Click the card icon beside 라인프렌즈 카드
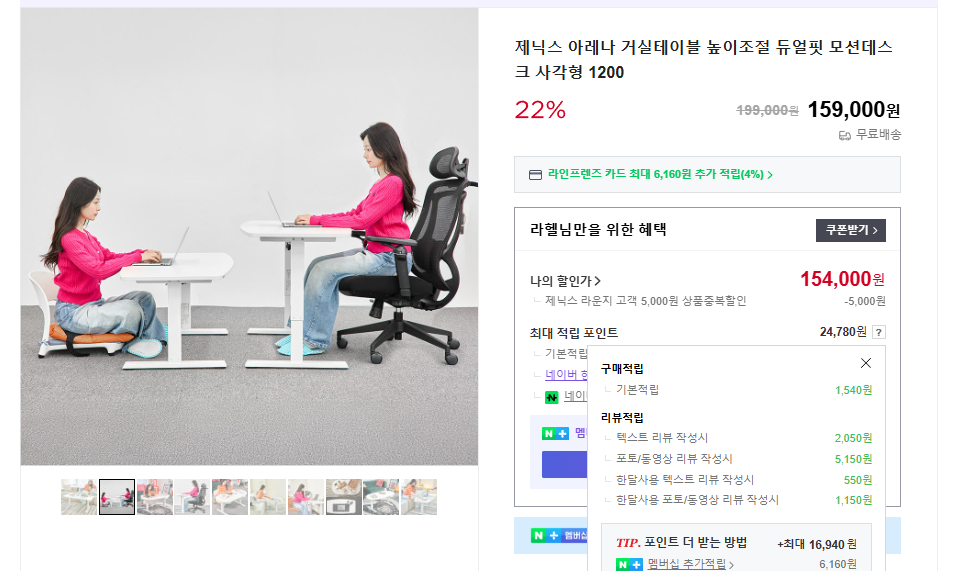This screenshot has width=955, height=571. pyautogui.click(x=535, y=175)
